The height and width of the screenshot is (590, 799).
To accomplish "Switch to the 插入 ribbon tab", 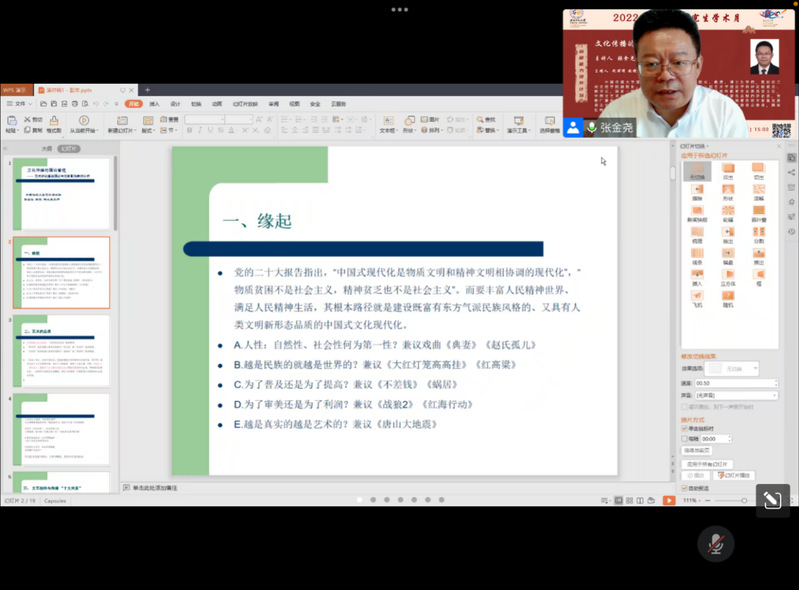I will point(154,103).
